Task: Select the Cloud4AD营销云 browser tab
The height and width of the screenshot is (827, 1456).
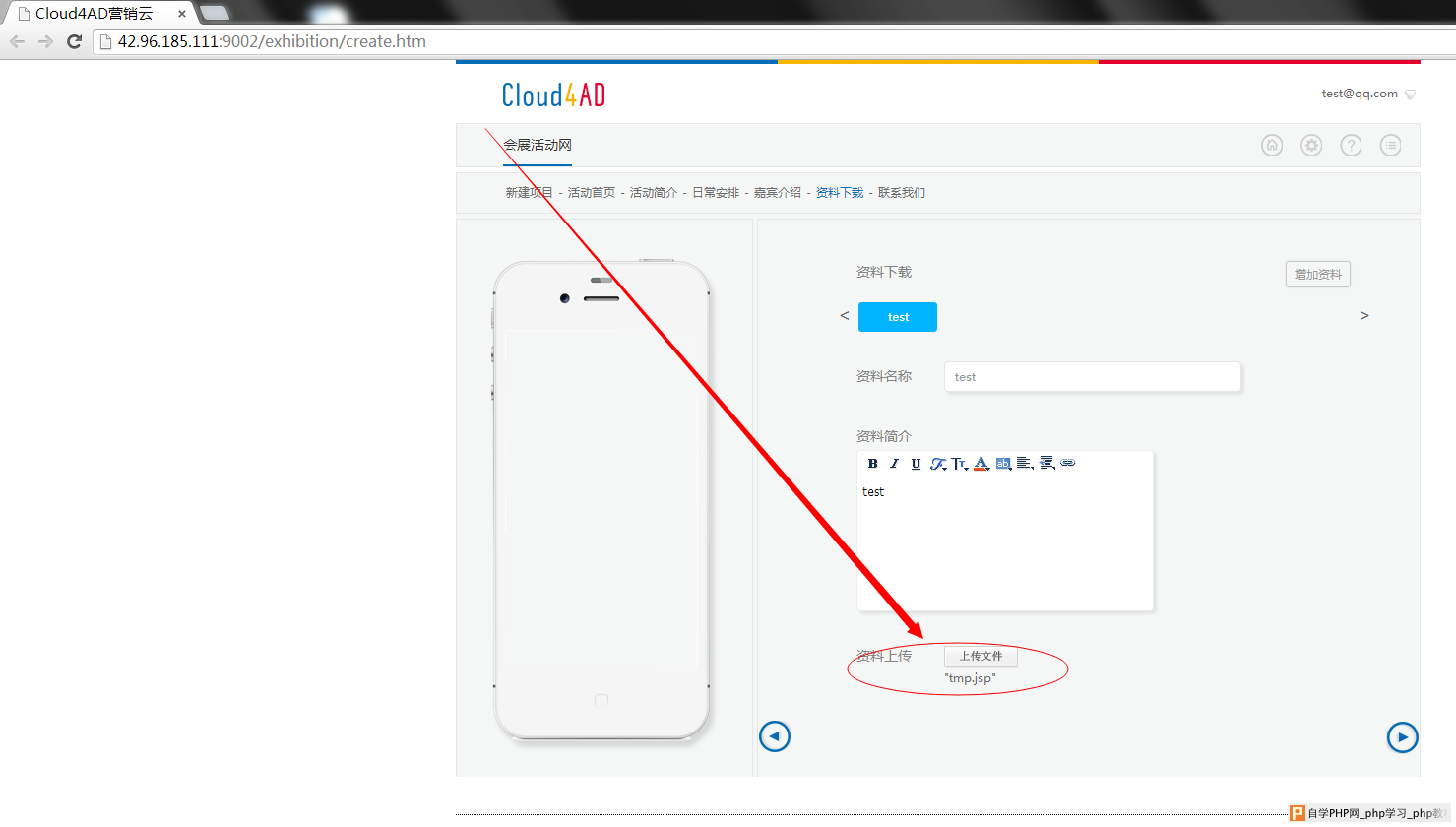Action: point(98,14)
